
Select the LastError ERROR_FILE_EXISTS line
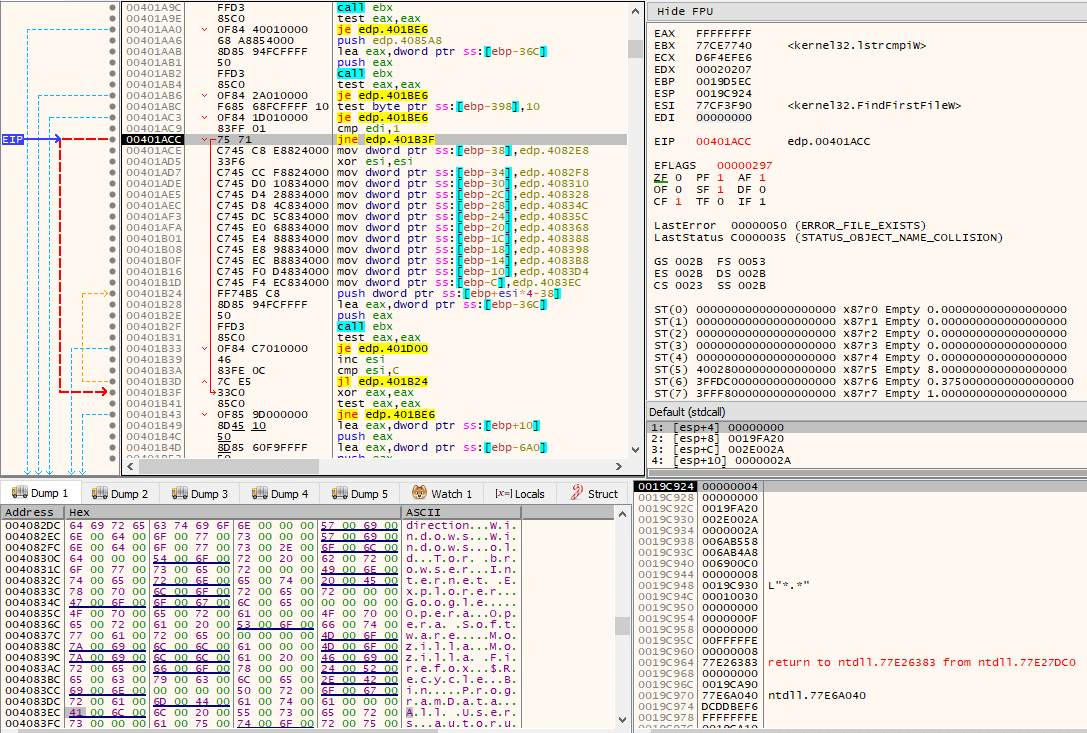coord(790,226)
